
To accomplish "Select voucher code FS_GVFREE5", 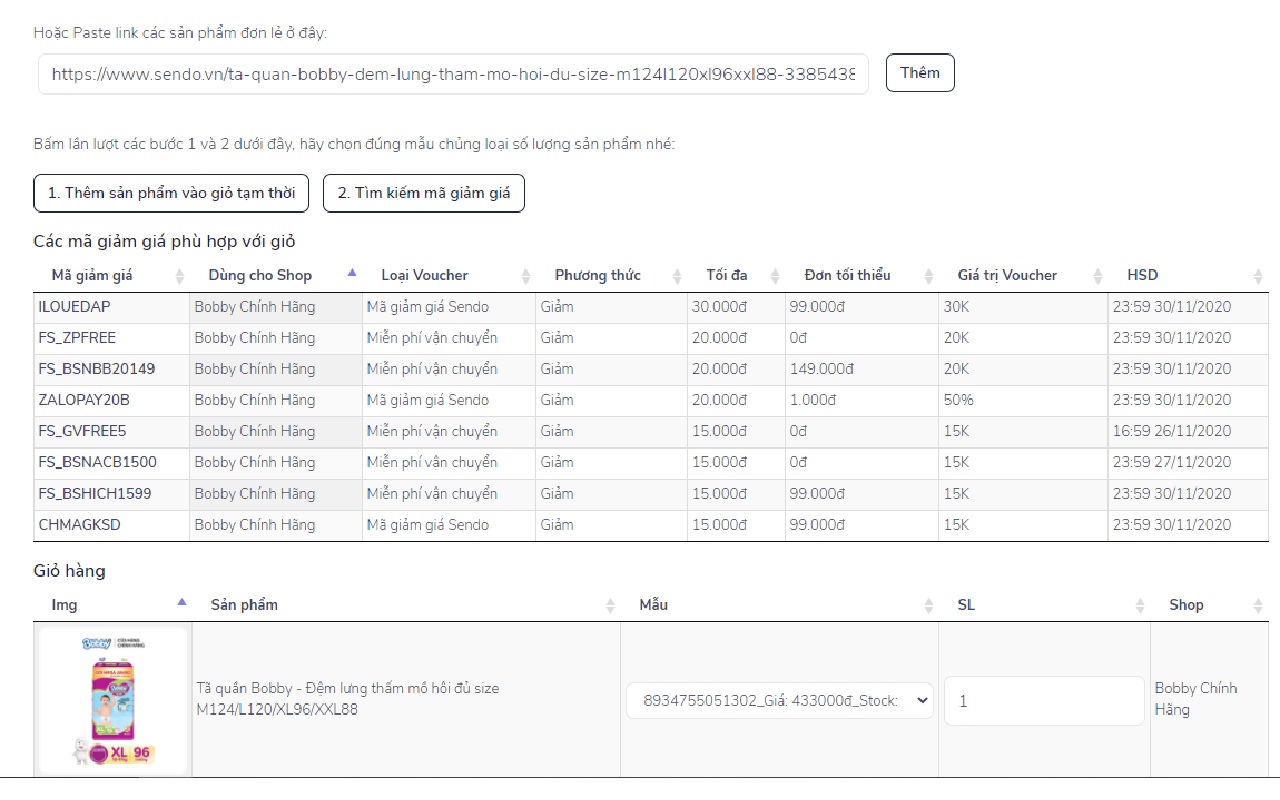I will click(82, 431).
